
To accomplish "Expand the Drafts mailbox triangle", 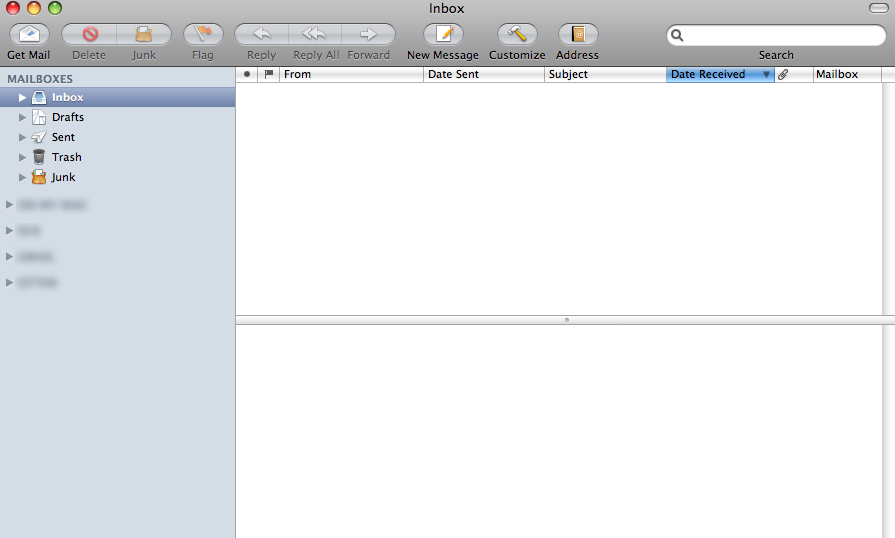I will pos(23,118).
